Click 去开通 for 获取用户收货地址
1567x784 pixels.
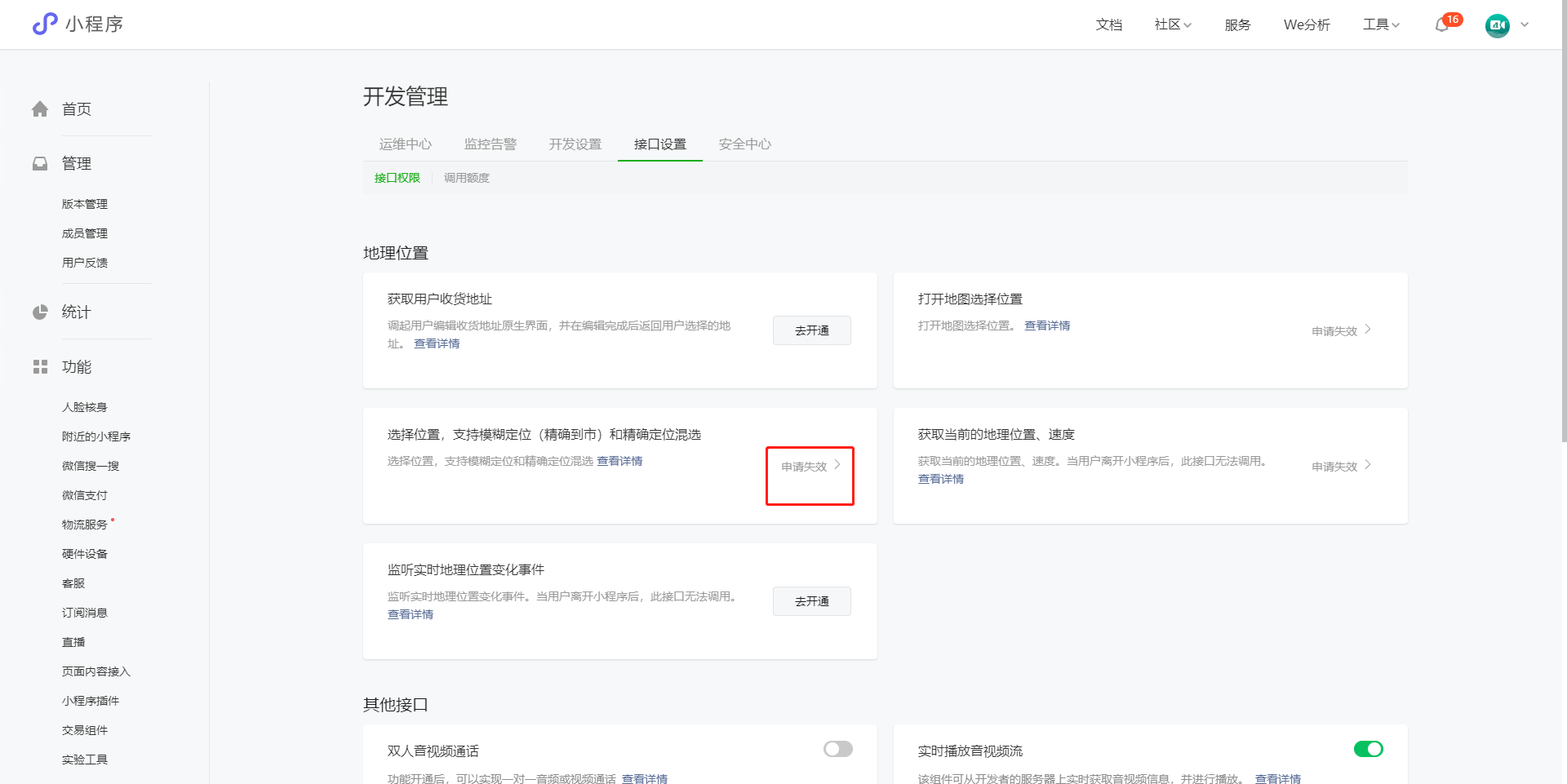click(812, 330)
